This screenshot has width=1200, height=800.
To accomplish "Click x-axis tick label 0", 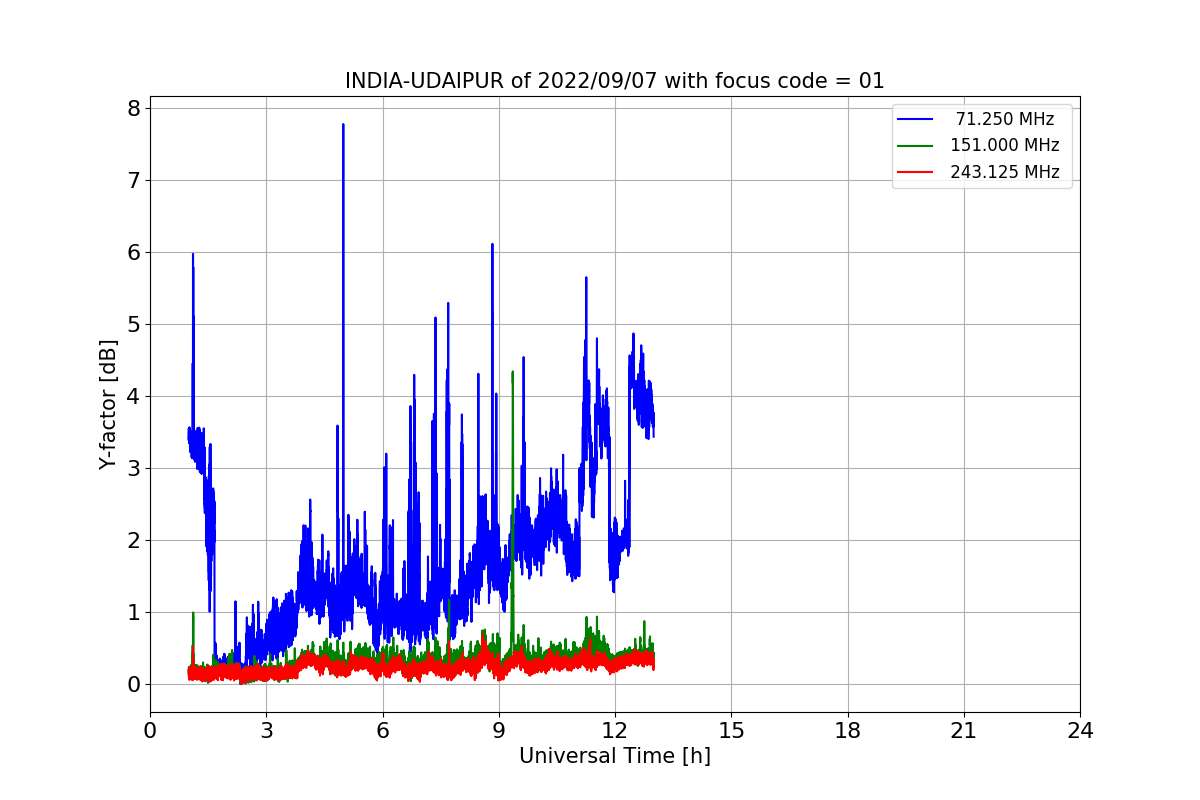I will (150, 731).
